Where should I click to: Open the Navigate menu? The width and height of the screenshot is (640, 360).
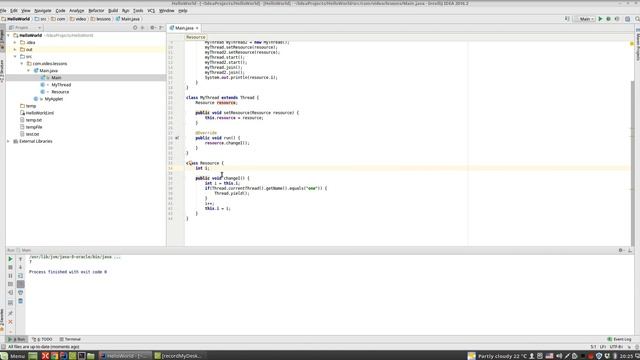pos(42,11)
